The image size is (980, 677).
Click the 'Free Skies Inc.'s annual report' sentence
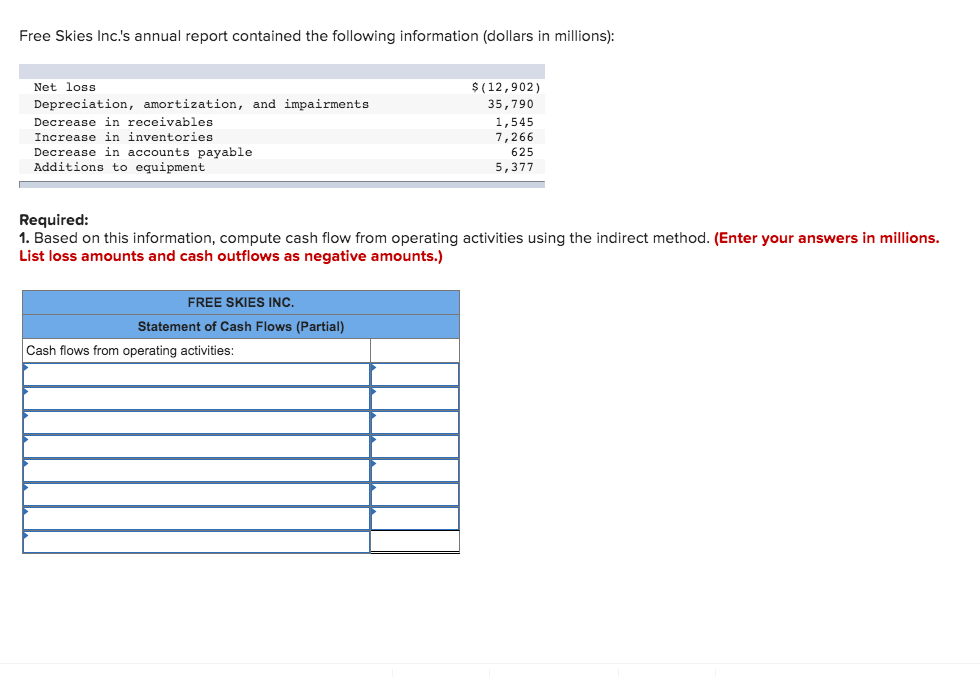317,36
